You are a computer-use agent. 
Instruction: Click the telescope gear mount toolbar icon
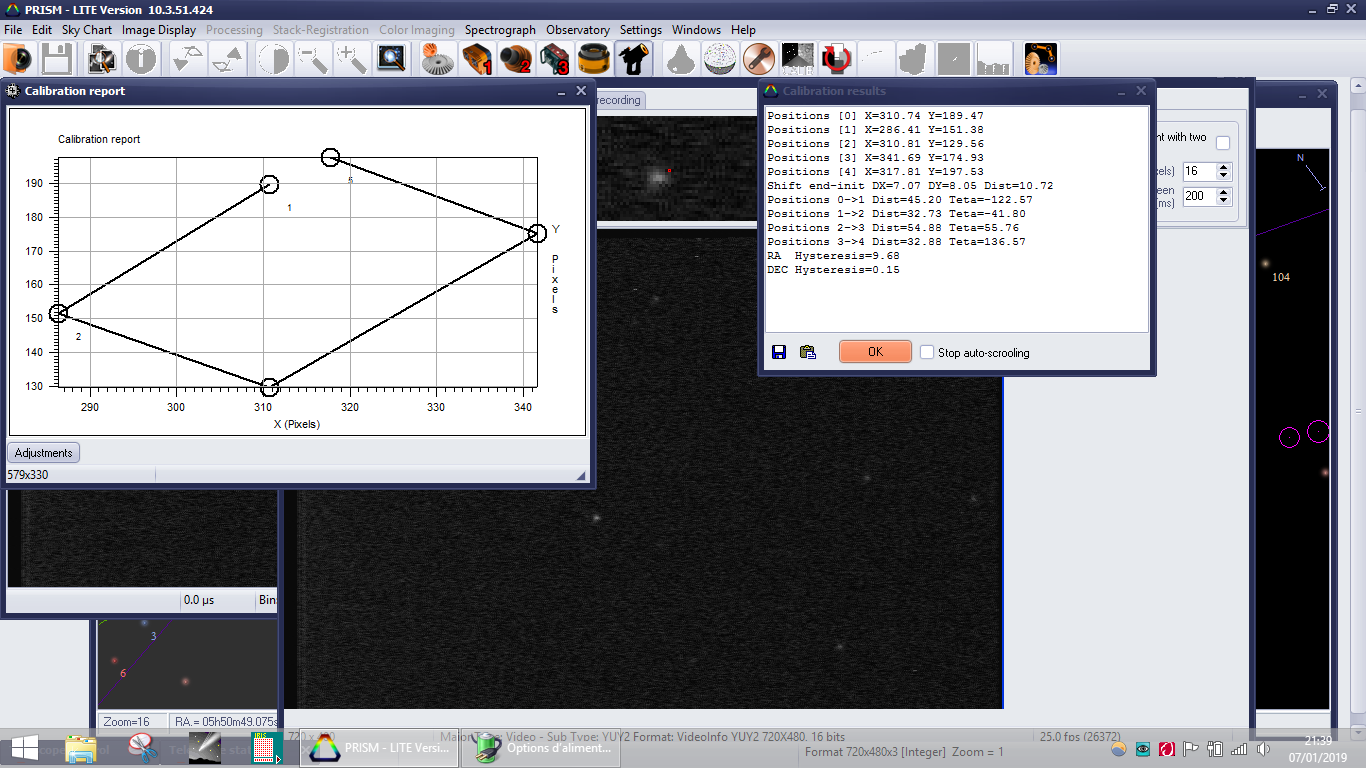(436, 60)
